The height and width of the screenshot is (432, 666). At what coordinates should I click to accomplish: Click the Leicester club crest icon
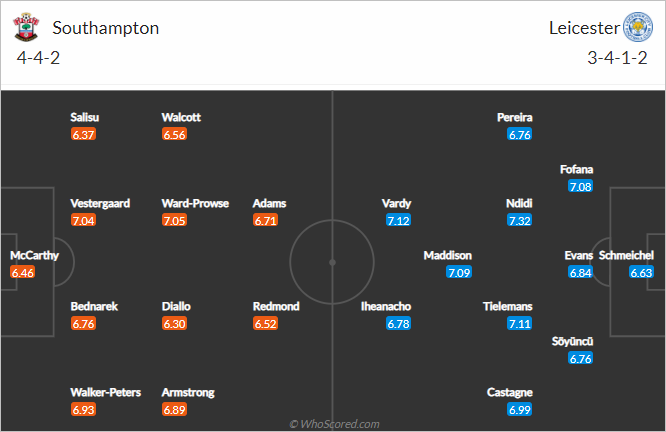pyautogui.click(x=638, y=27)
